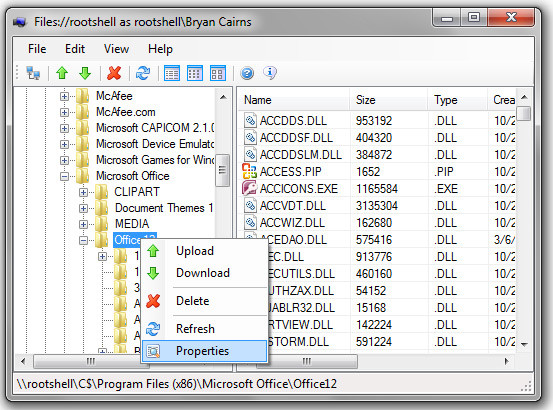Choose Download from the context menu

[x=204, y=273]
